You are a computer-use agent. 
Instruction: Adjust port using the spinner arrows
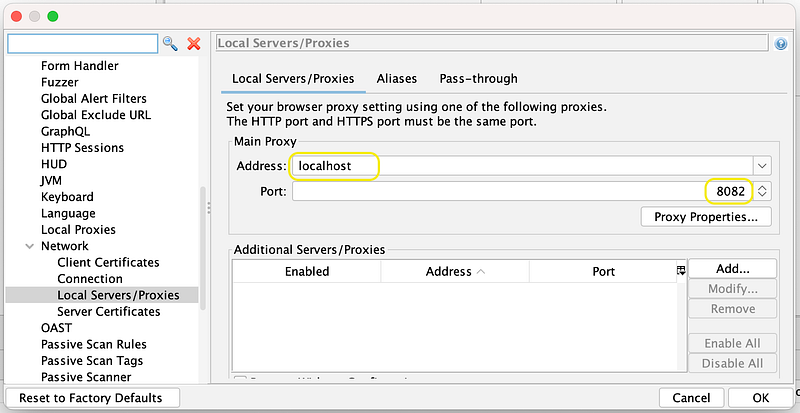(x=762, y=192)
